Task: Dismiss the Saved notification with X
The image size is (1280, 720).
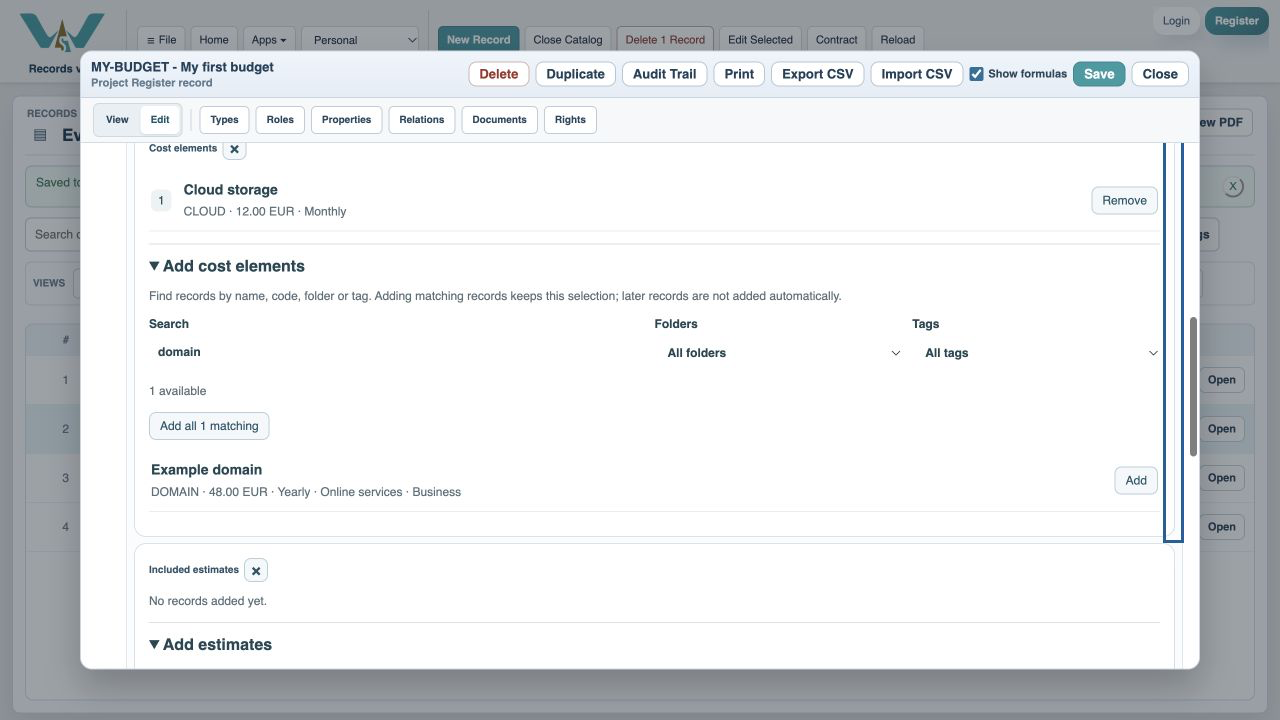Action: [1233, 187]
